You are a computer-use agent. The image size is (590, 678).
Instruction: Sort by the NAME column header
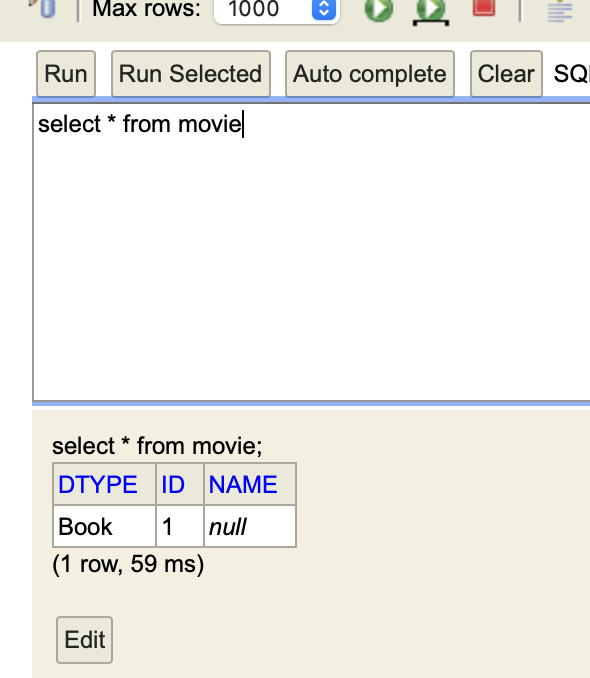coord(243,484)
